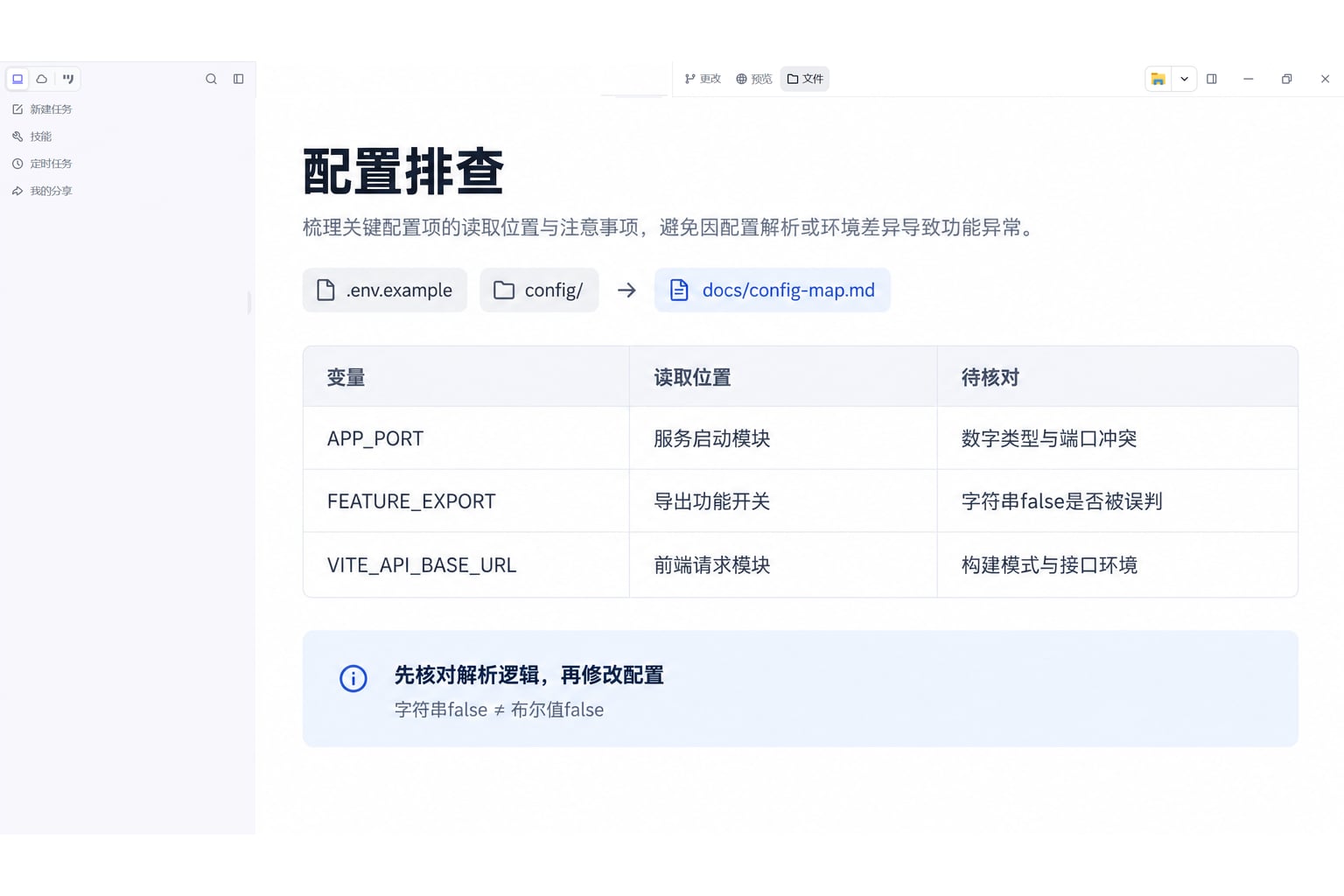Collapse the left sidebar panel icon

click(238, 79)
